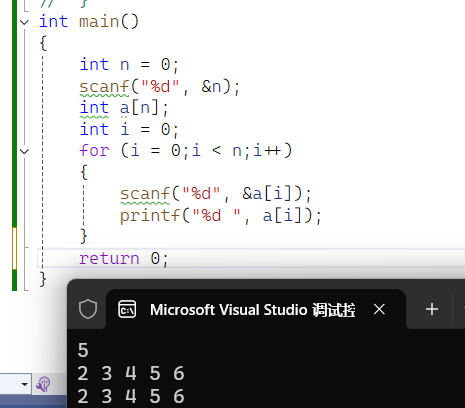Click the 'scanf("%d", &n);' line
Viewport: 465px width, 408px height.
point(160,86)
